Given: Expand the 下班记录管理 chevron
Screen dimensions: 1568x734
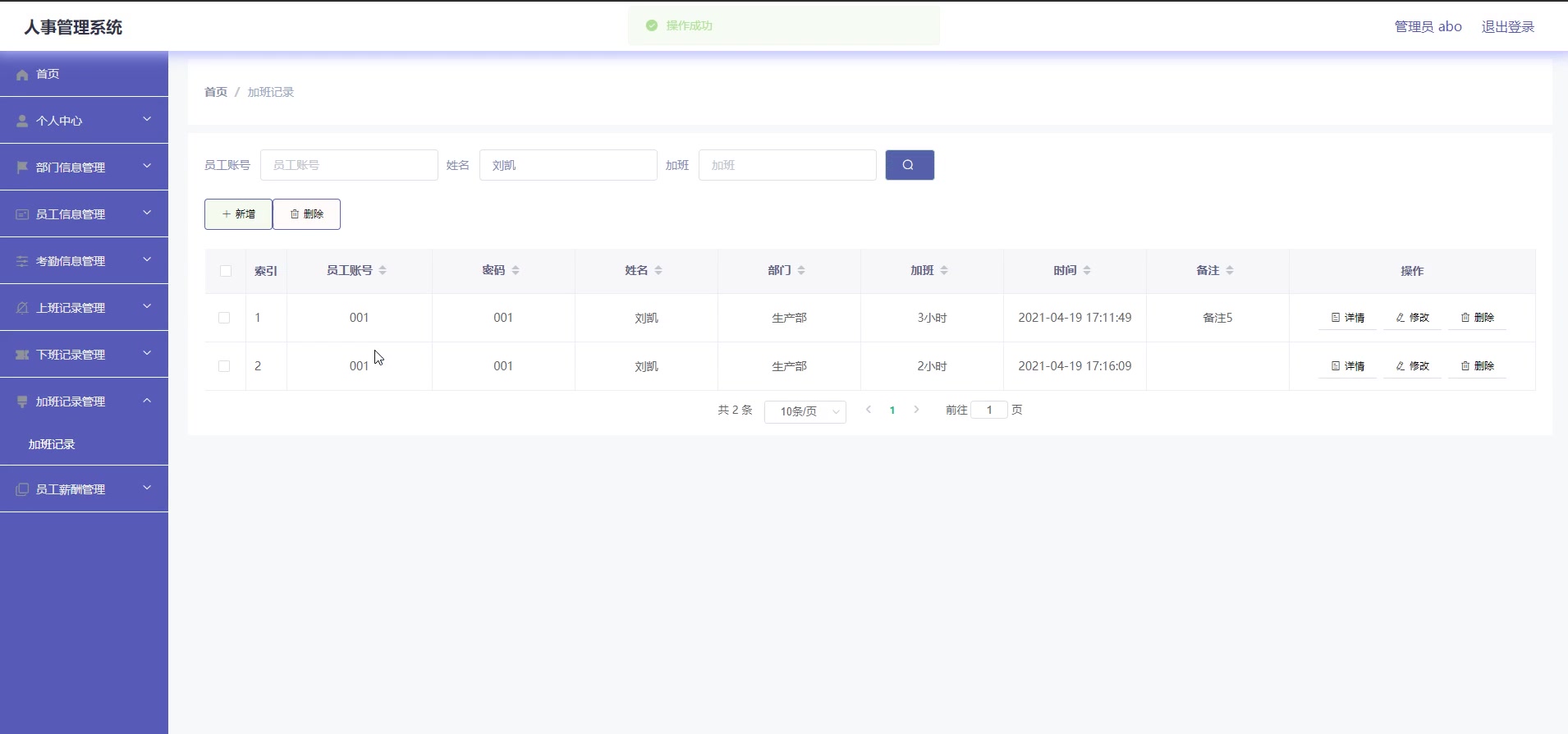Looking at the screenshot, I should pyautogui.click(x=147, y=353).
